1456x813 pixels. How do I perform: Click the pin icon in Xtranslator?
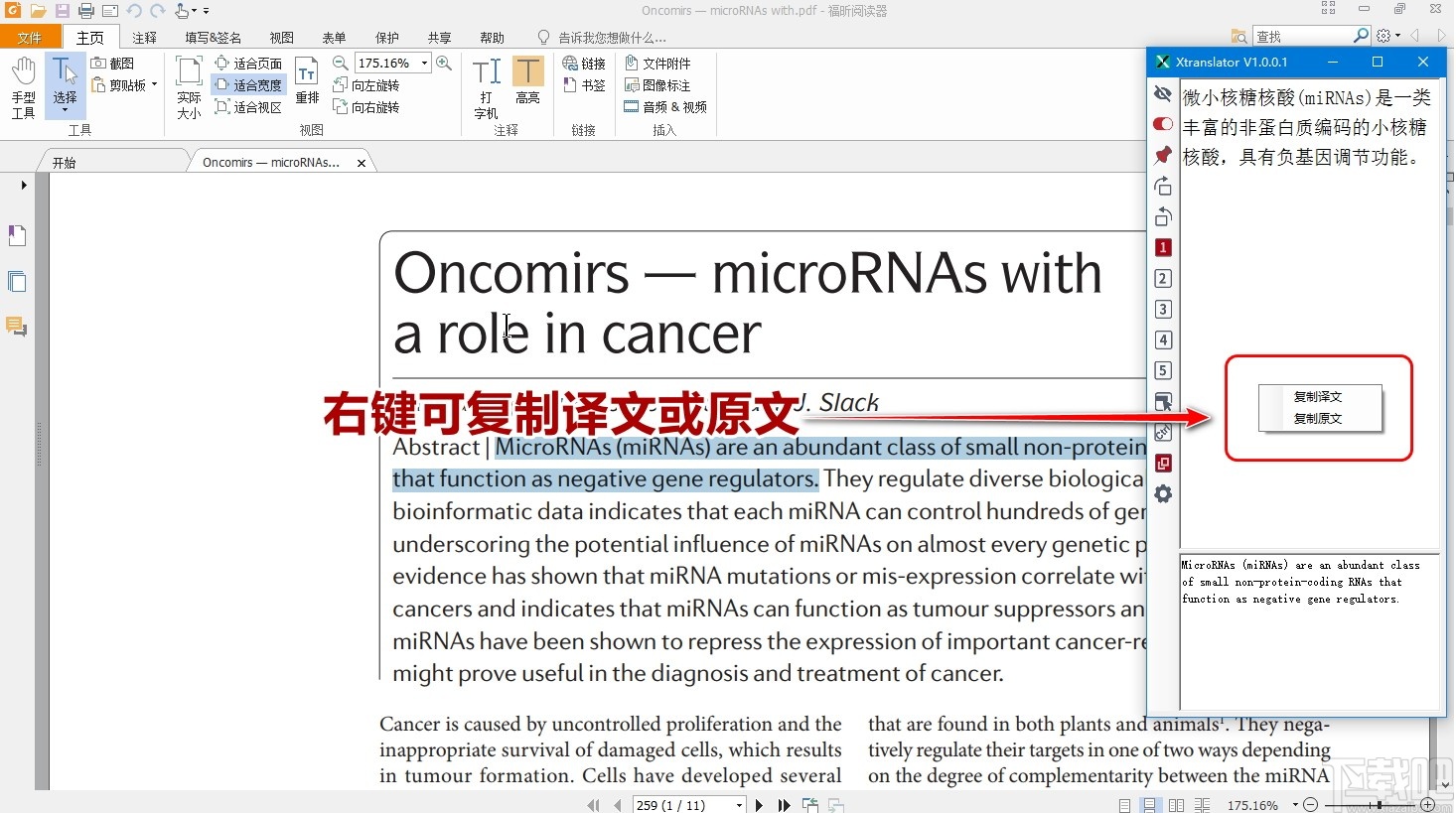point(1163,155)
